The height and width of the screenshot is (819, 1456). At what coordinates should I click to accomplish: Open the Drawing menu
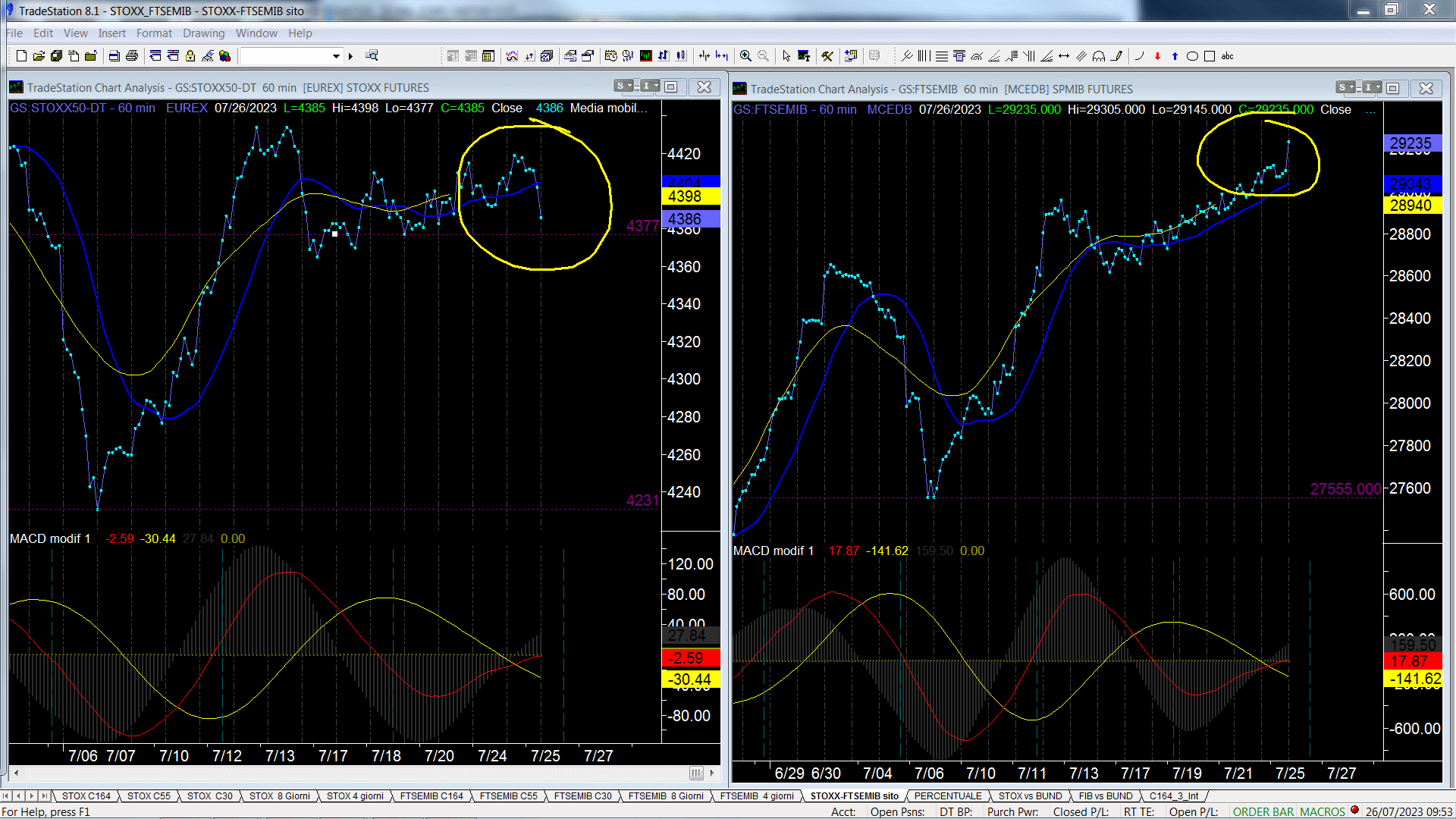point(203,33)
